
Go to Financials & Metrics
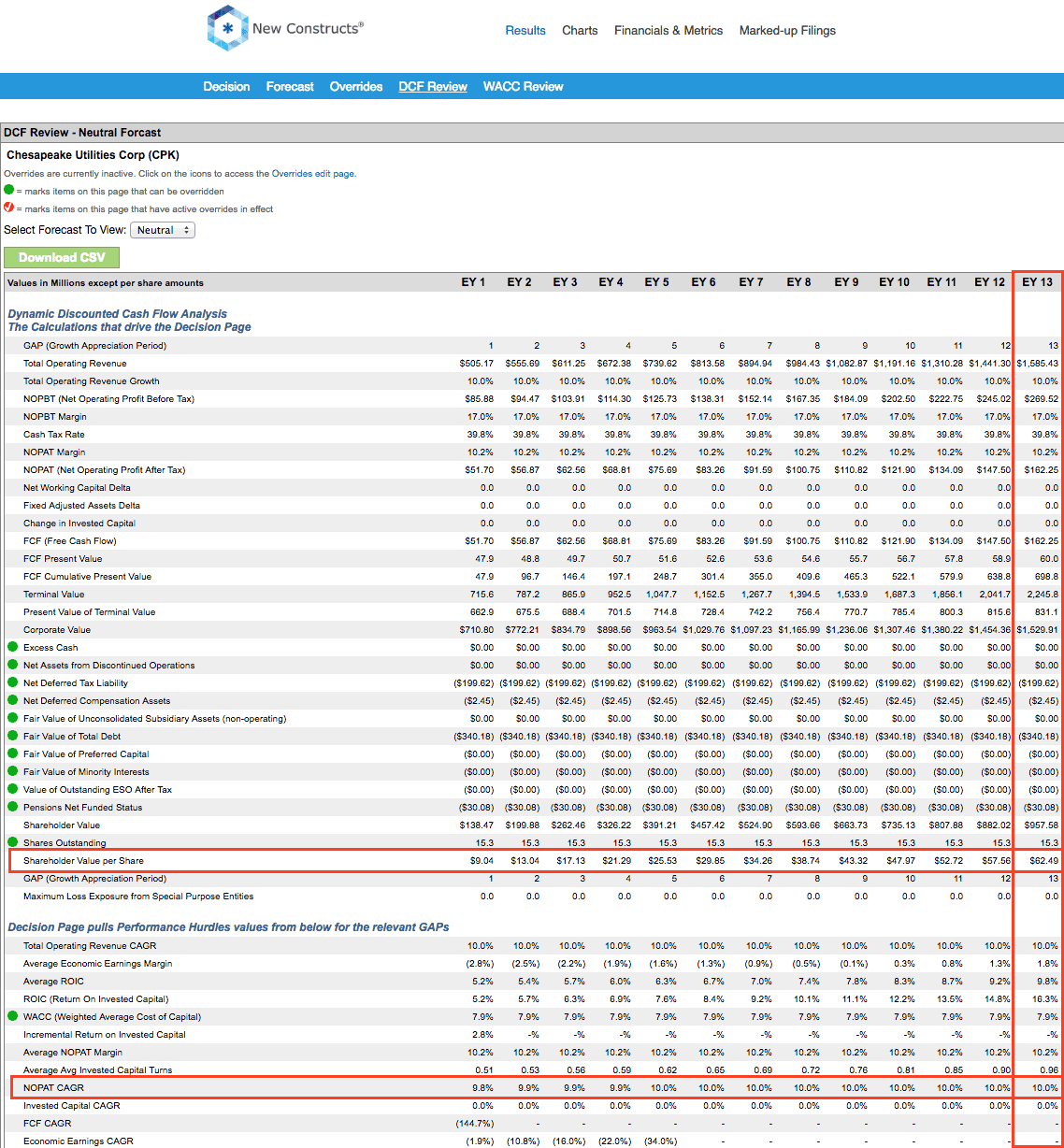(x=669, y=30)
